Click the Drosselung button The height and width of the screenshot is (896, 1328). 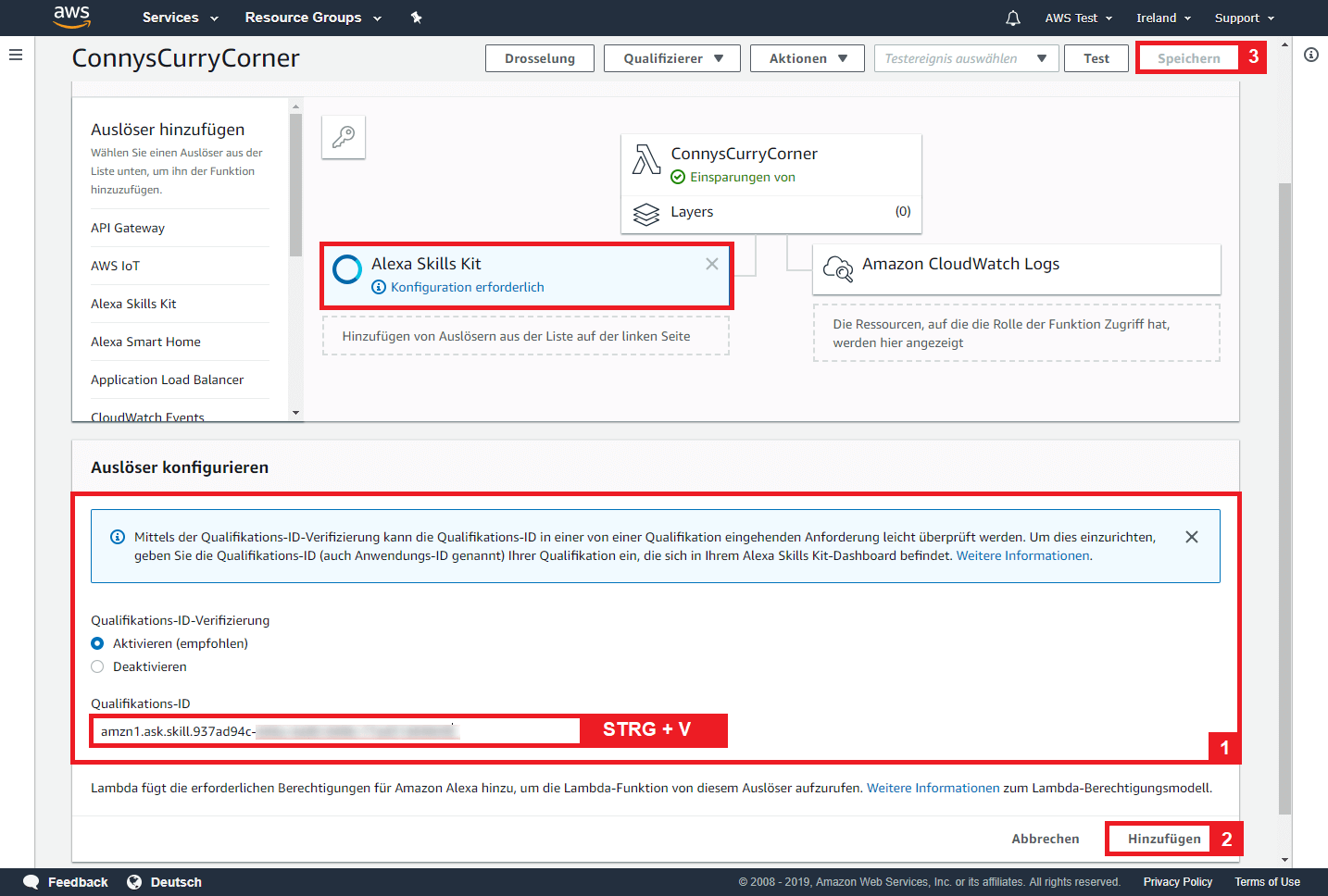[x=540, y=58]
